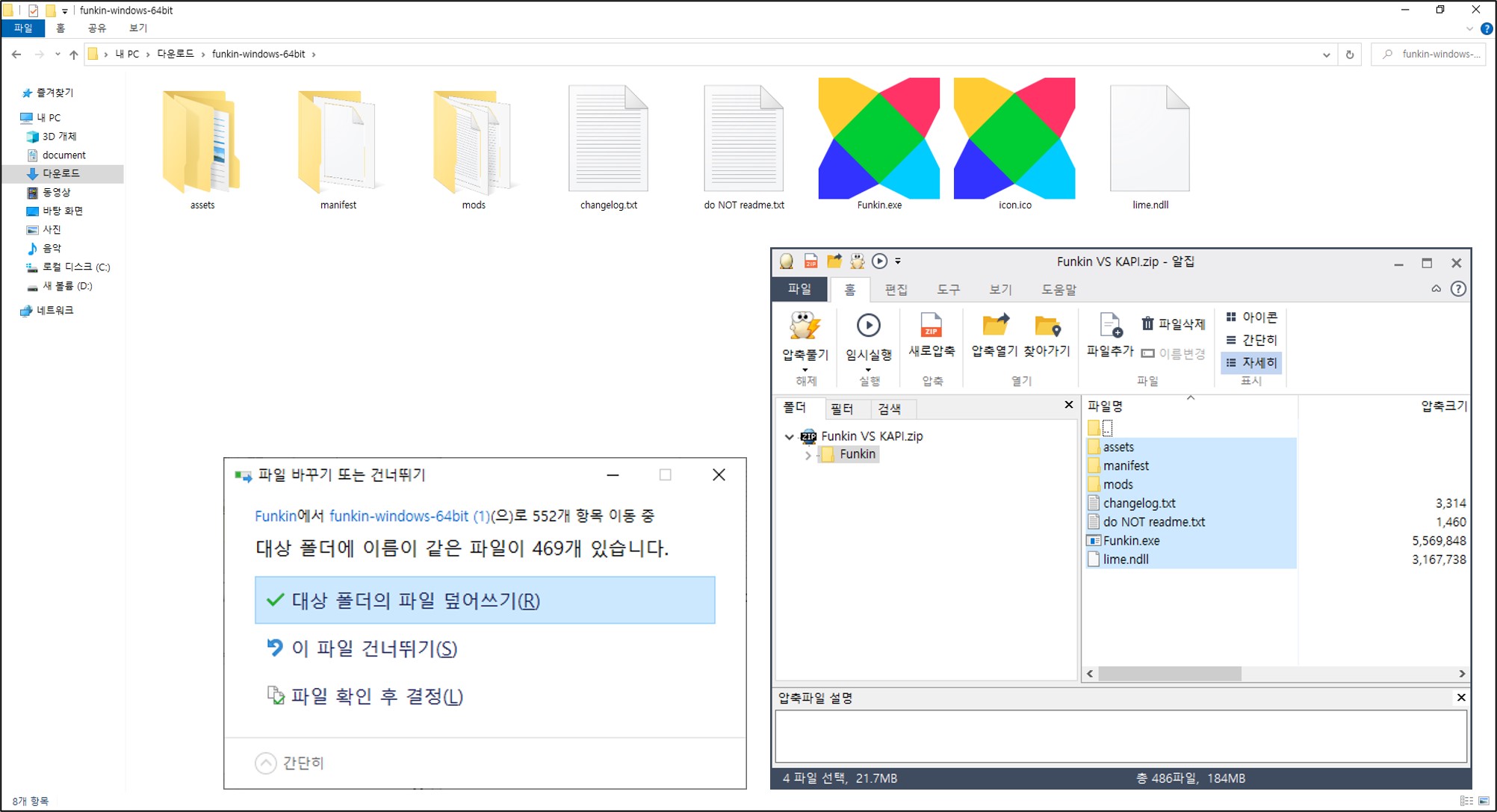Click the ZIP quick-access icon in ALZip title bar
This screenshot has height=812, width=1497.
(x=811, y=261)
